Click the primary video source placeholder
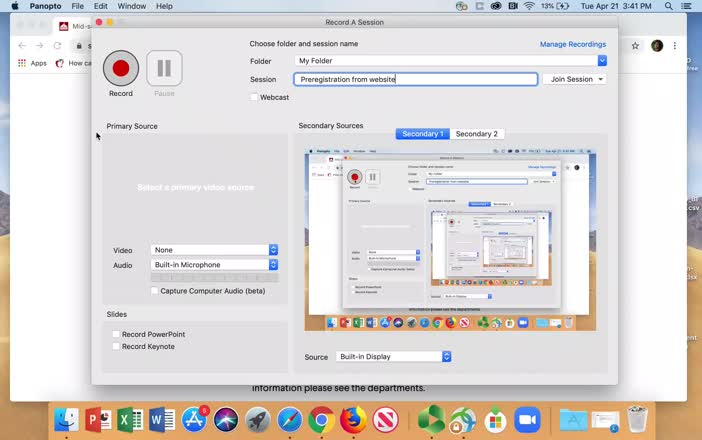Image resolution: width=702 pixels, height=440 pixels. pyautogui.click(x=195, y=187)
